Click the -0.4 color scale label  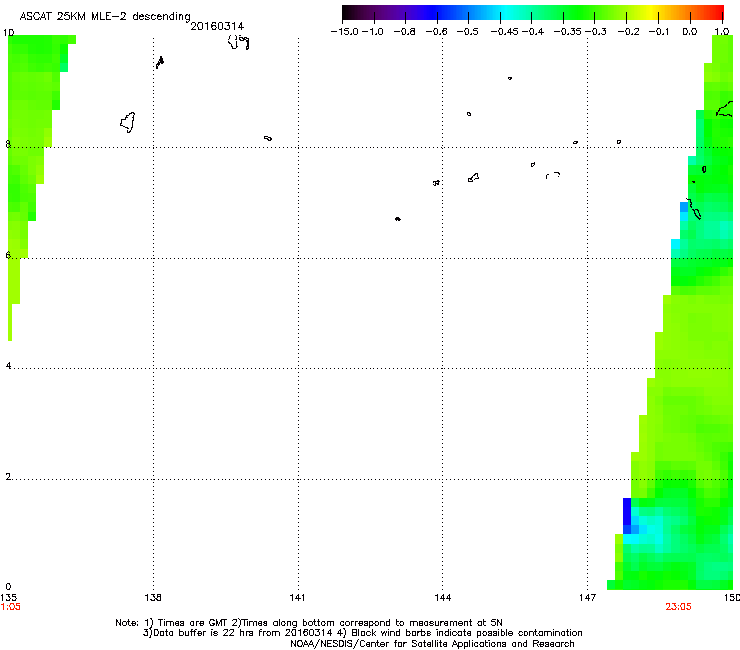(533, 32)
